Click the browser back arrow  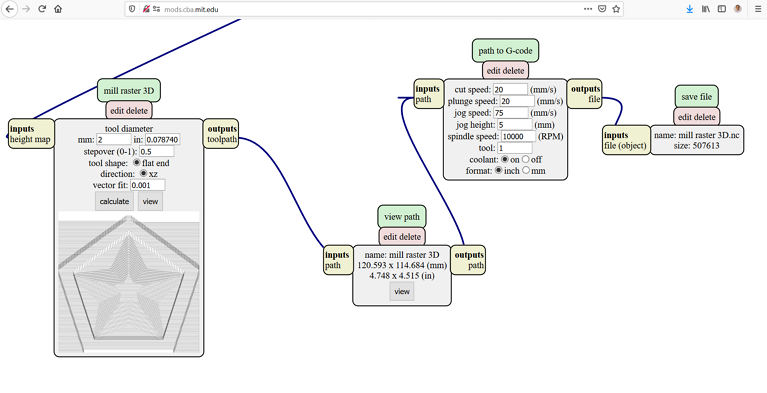pyautogui.click(x=9, y=9)
